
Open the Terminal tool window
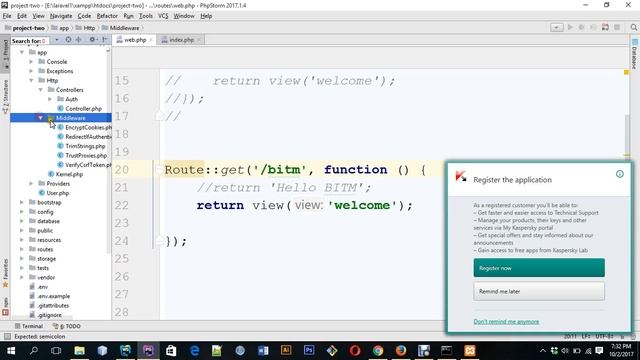(x=29, y=326)
